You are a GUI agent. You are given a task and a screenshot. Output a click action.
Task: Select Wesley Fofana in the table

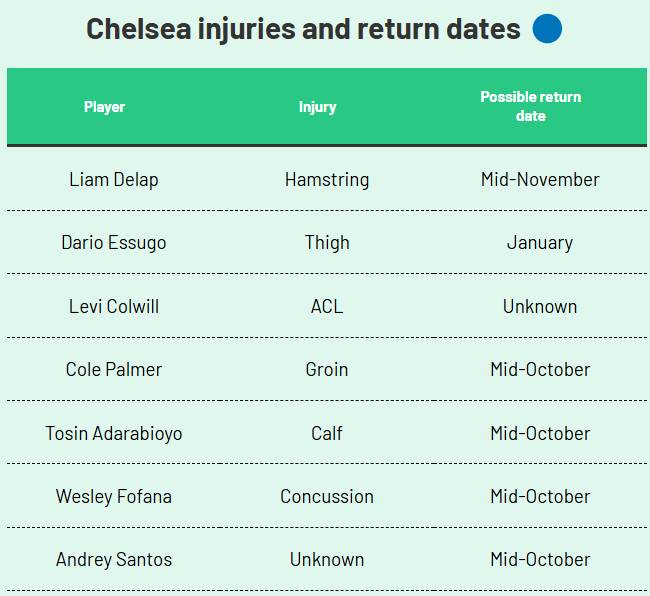[x=114, y=496]
